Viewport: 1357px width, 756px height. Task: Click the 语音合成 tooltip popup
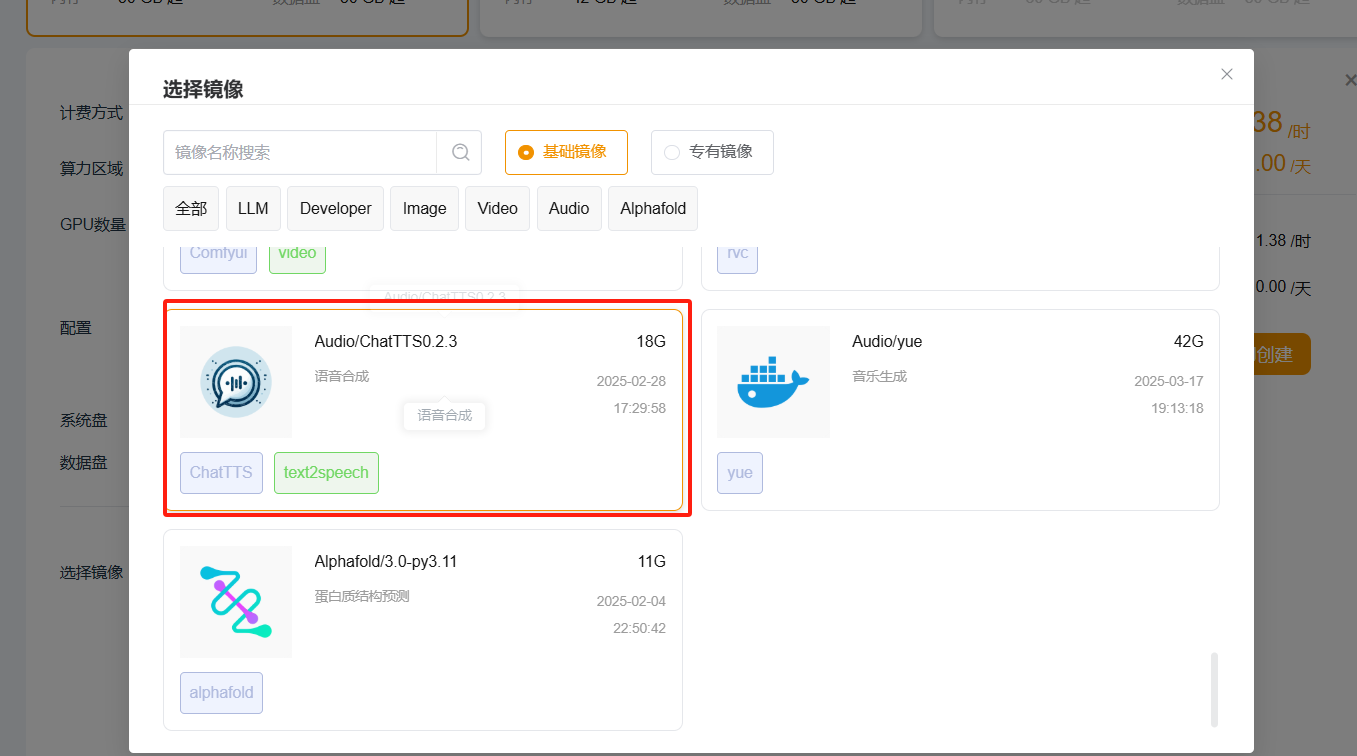click(444, 415)
